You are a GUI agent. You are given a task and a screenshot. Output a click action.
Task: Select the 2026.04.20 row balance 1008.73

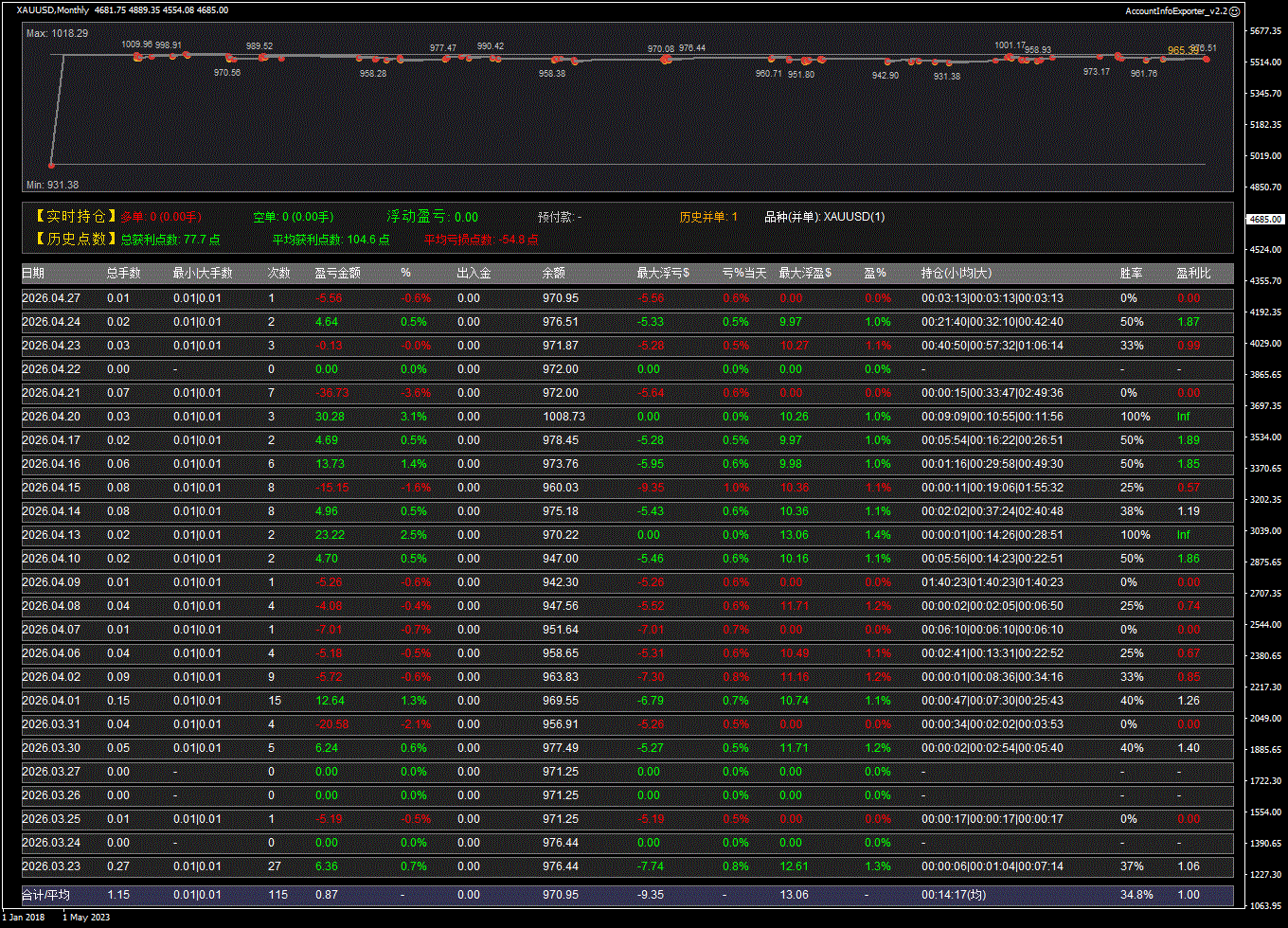(x=563, y=417)
